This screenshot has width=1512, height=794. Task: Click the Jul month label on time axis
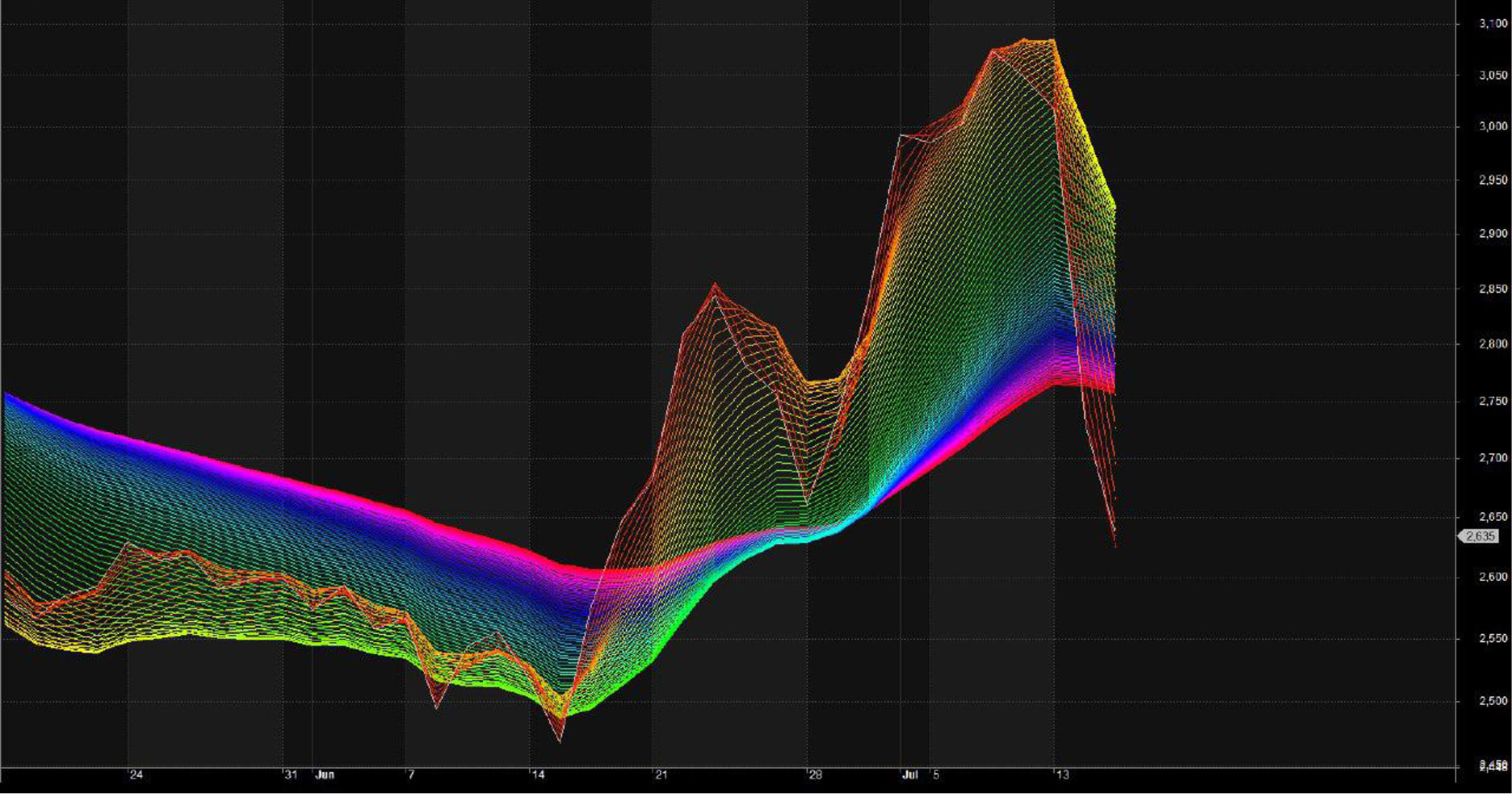click(x=910, y=776)
